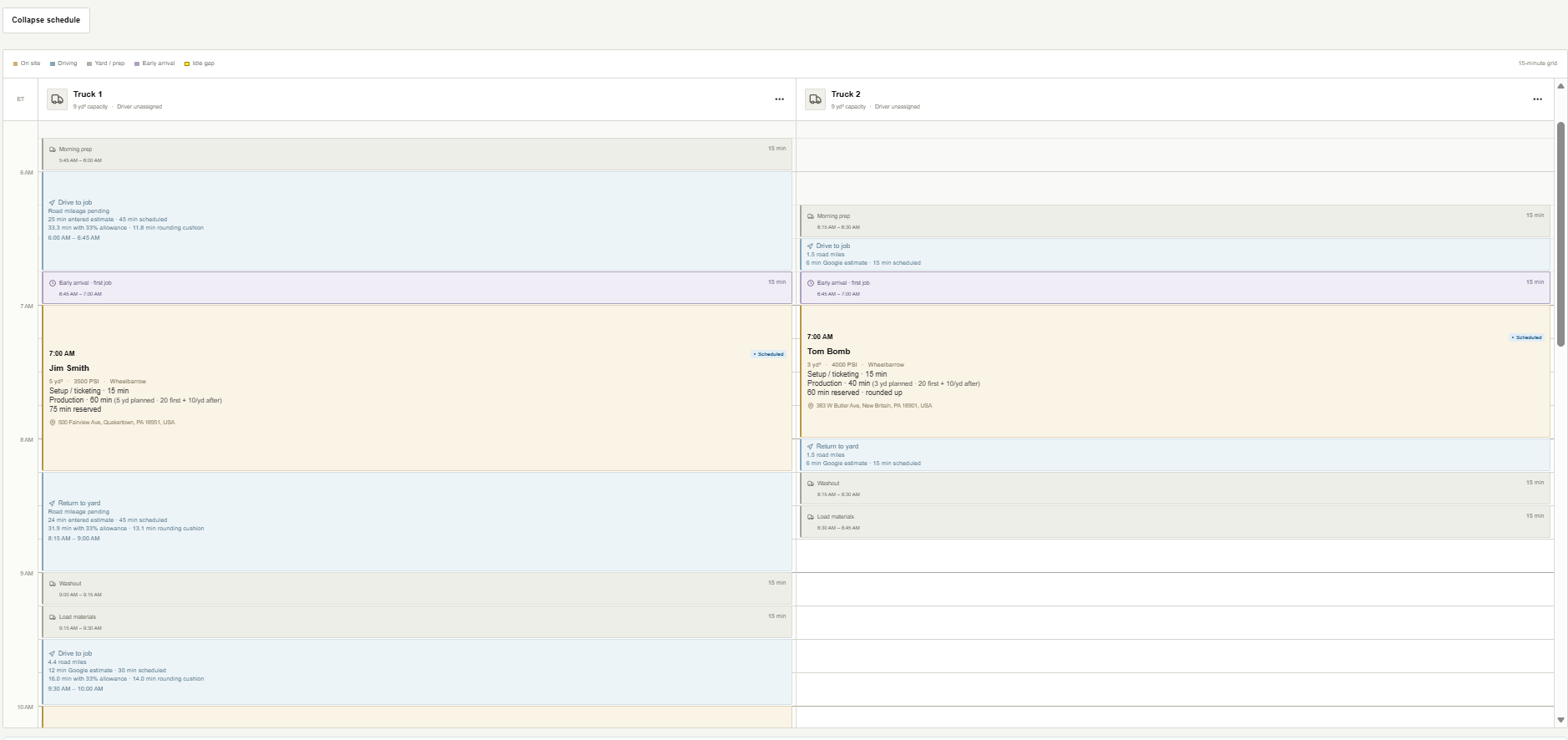Click the Yard / prep legend swatch
Image resolution: width=1568 pixels, height=740 pixels.
89,63
